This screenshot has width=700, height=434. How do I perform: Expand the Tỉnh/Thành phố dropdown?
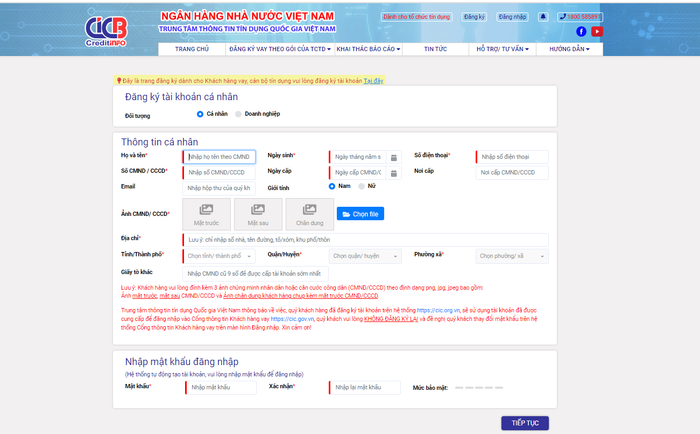coord(220,256)
